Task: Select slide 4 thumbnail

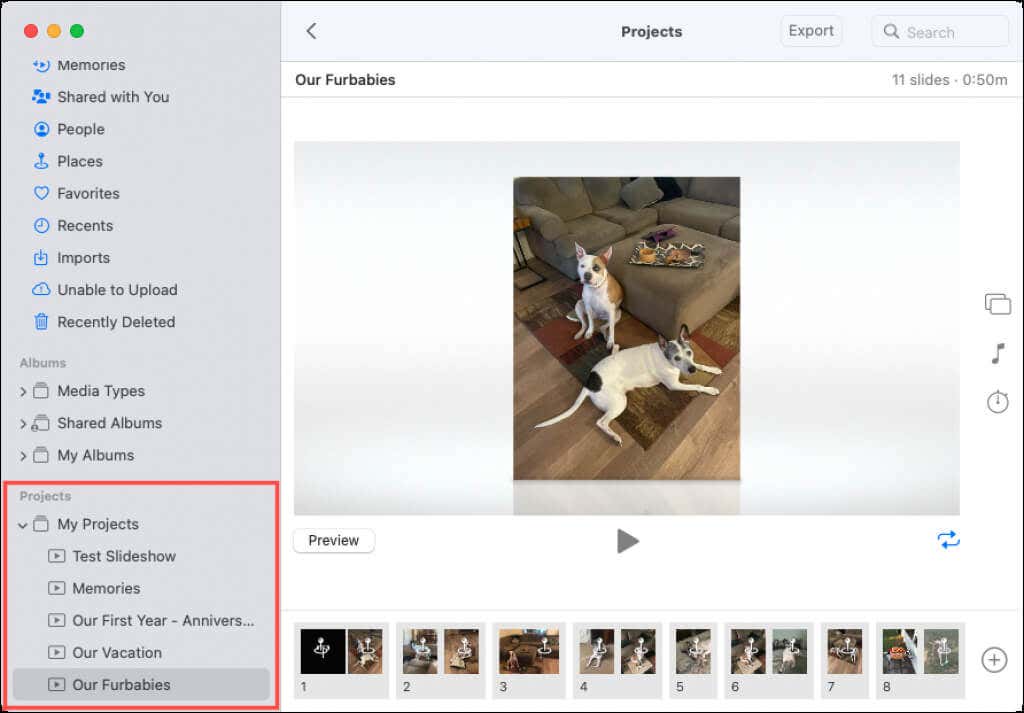Action: (617, 659)
